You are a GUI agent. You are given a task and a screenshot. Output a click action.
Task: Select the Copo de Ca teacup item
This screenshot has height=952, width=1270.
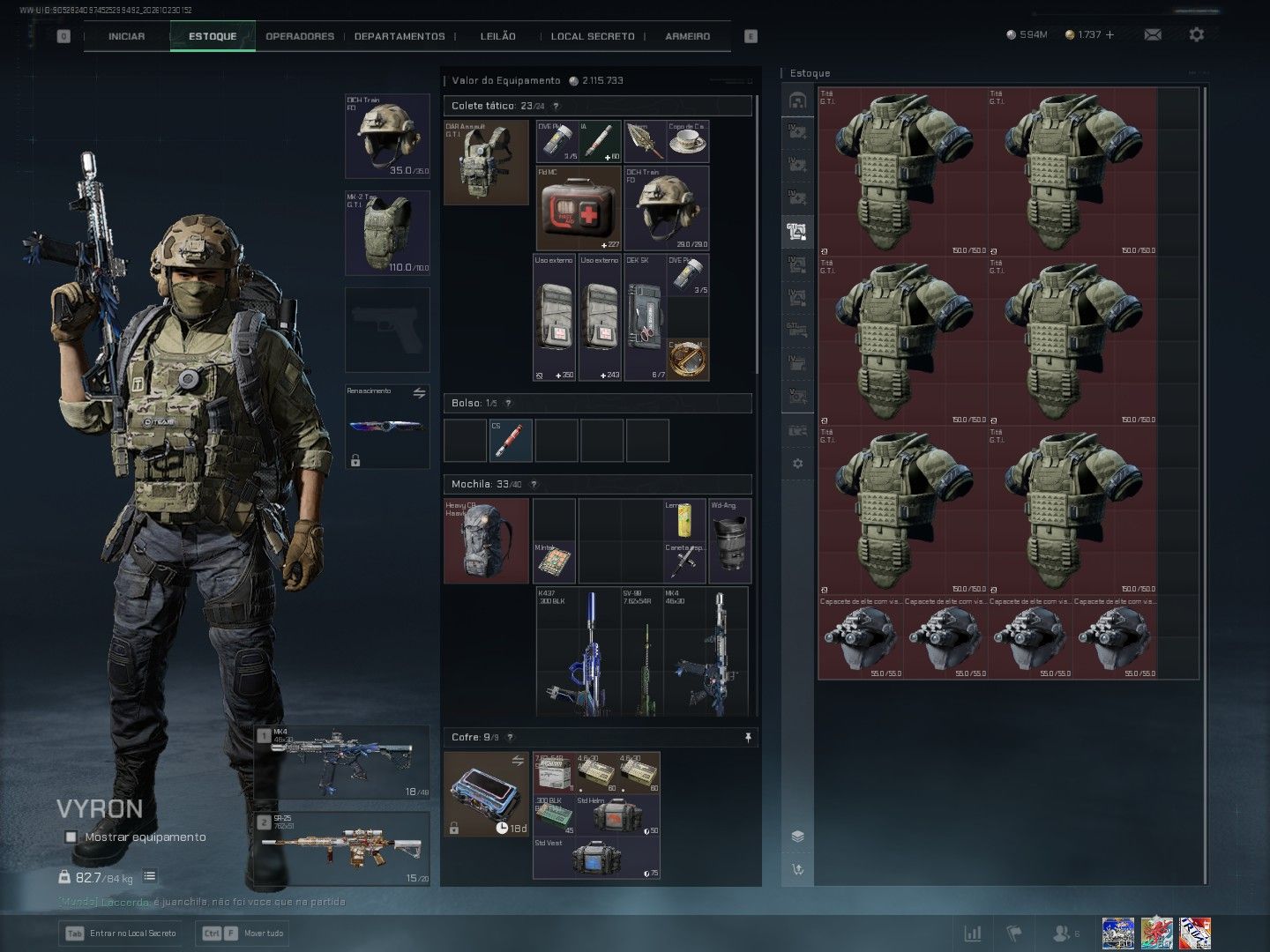pos(688,142)
